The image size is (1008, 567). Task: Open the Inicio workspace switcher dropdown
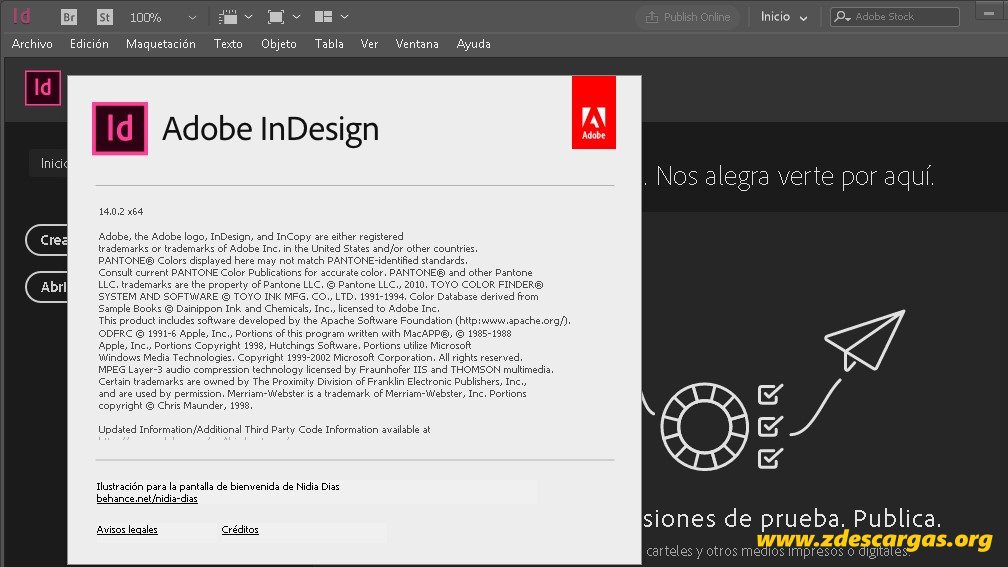(784, 17)
